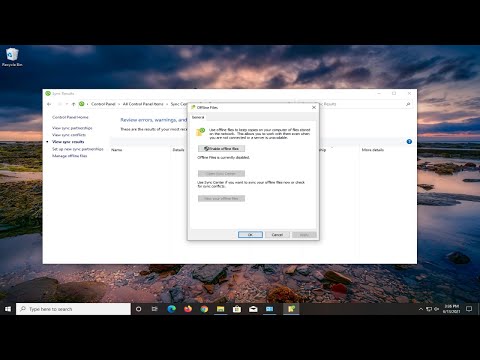Open the Windows Start menu
Image resolution: width=480 pixels, height=360 pixels.
point(8,309)
